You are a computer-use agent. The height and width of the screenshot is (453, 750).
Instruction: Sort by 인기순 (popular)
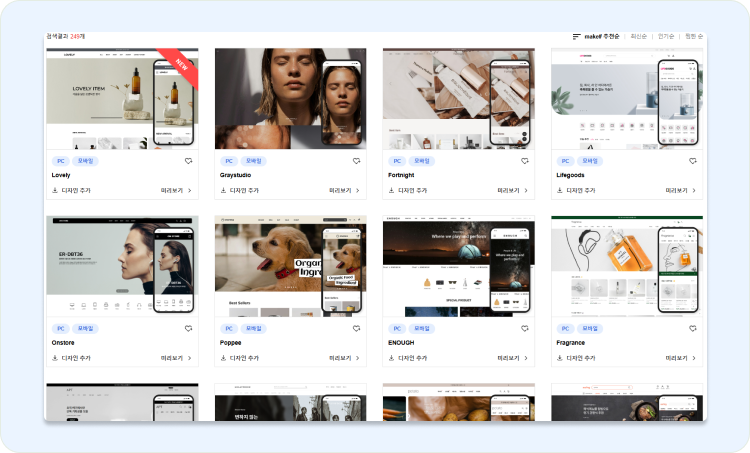click(665, 36)
